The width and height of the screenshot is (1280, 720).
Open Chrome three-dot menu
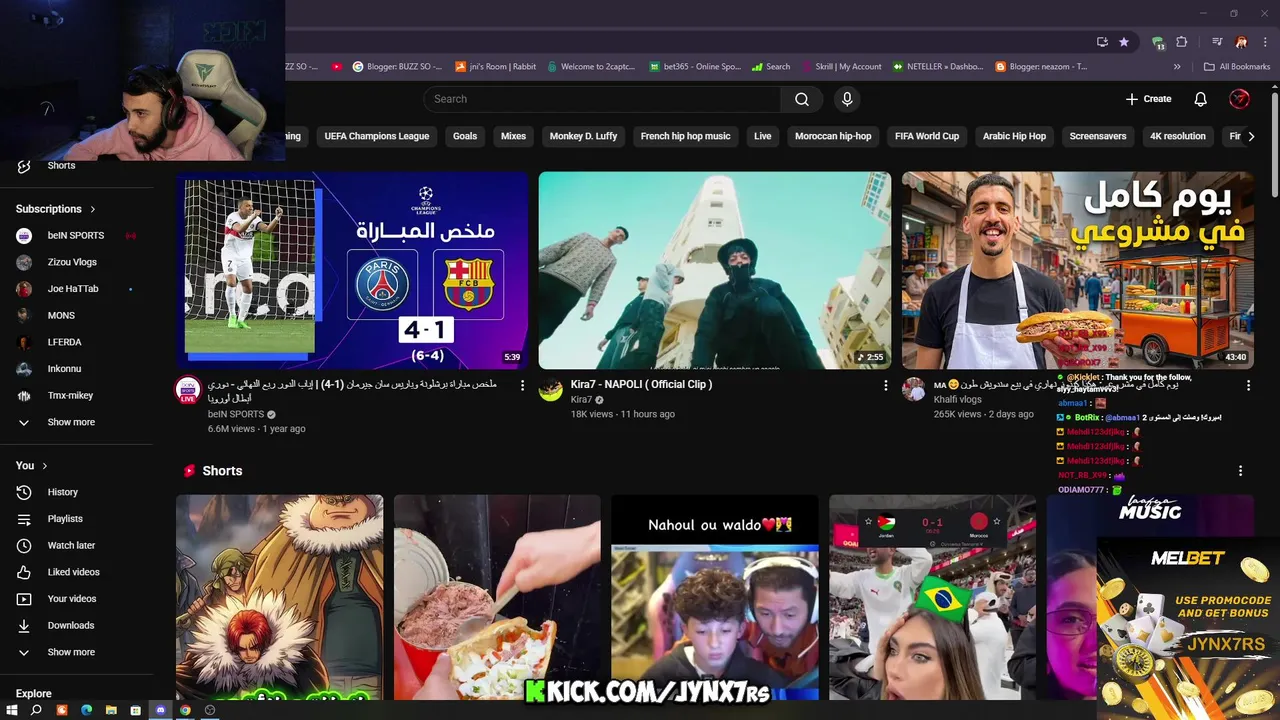[x=1265, y=42]
